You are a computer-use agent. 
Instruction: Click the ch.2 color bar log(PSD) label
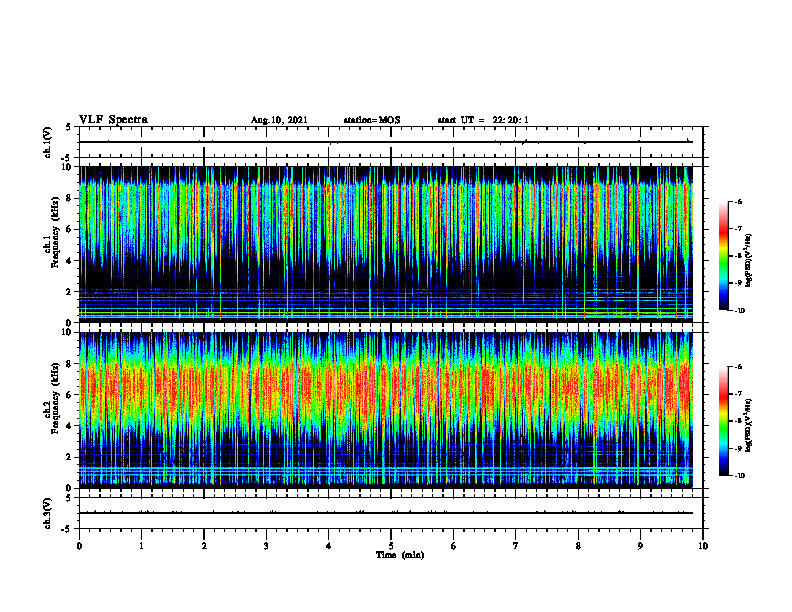point(749,425)
